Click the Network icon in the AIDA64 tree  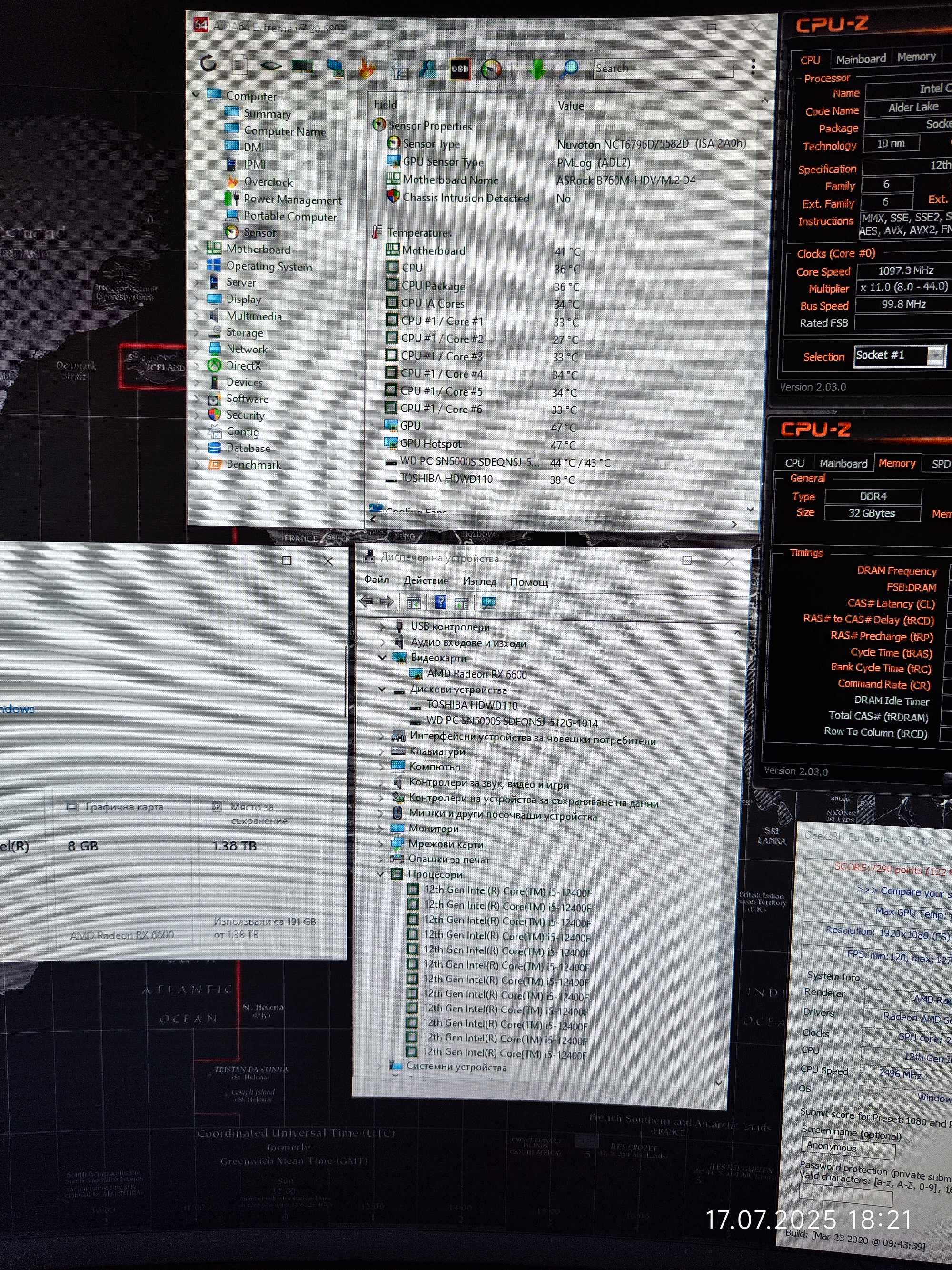pyautogui.click(x=215, y=349)
